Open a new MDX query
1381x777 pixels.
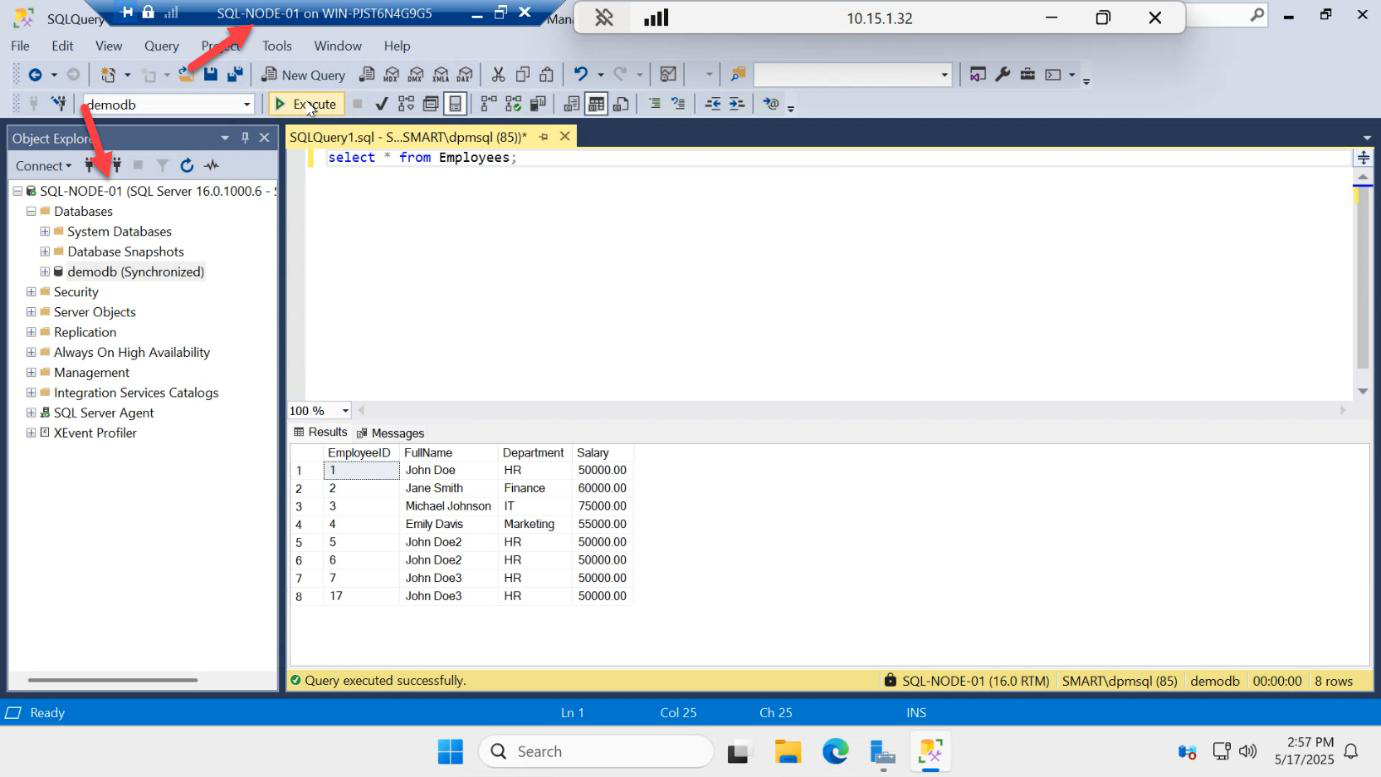click(x=391, y=75)
